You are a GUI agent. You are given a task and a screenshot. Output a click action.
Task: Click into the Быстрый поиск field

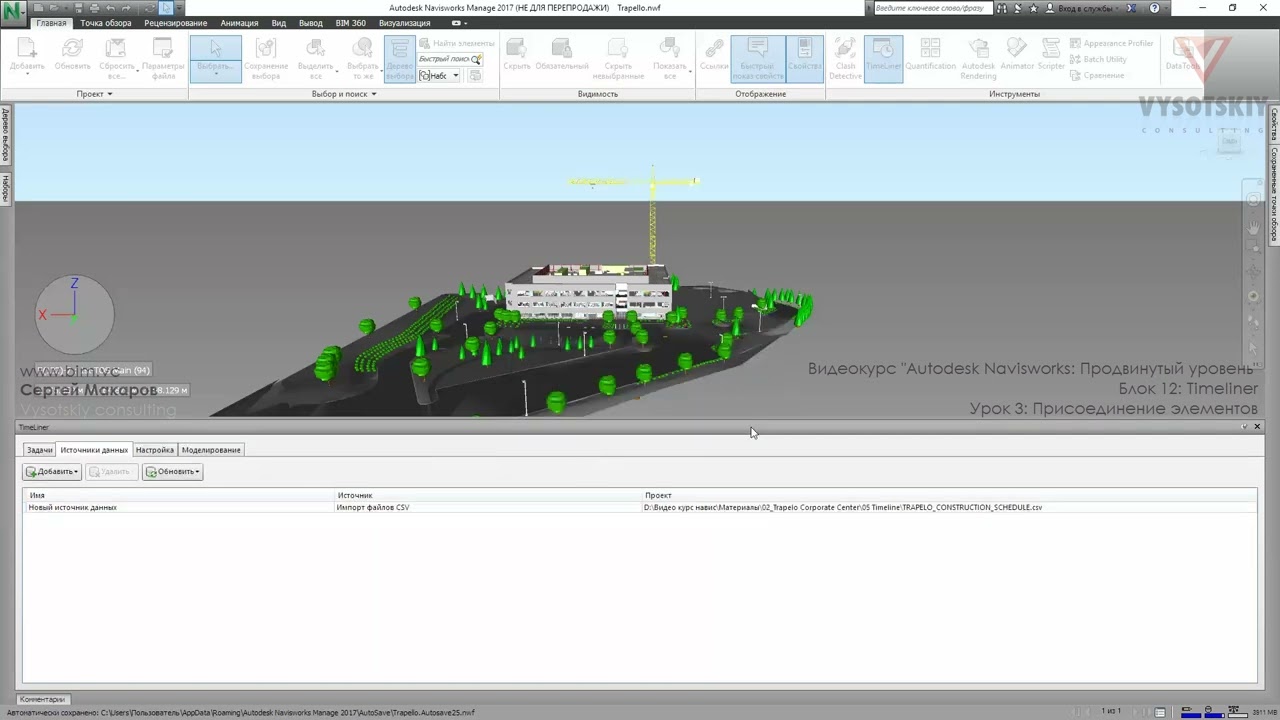447,59
